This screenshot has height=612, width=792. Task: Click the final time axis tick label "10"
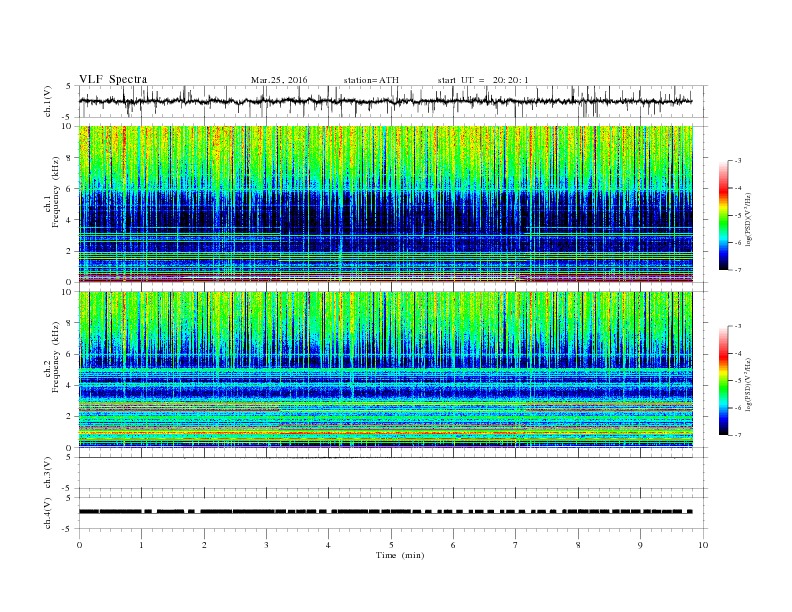pos(703,545)
